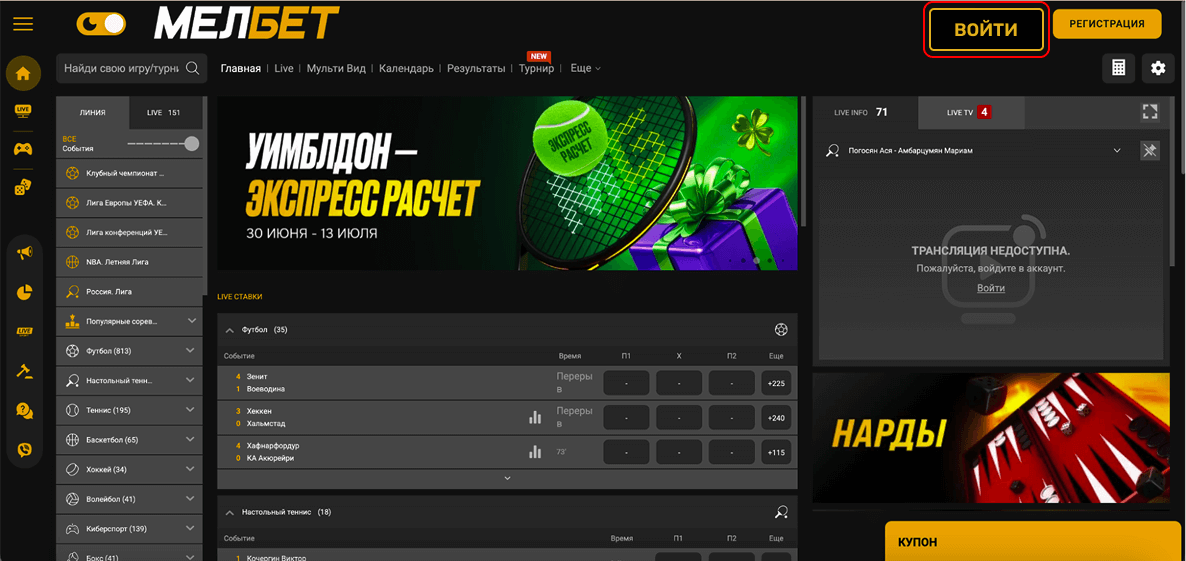Click the РЕГИСТРАЦИЯ button

click(1106, 24)
